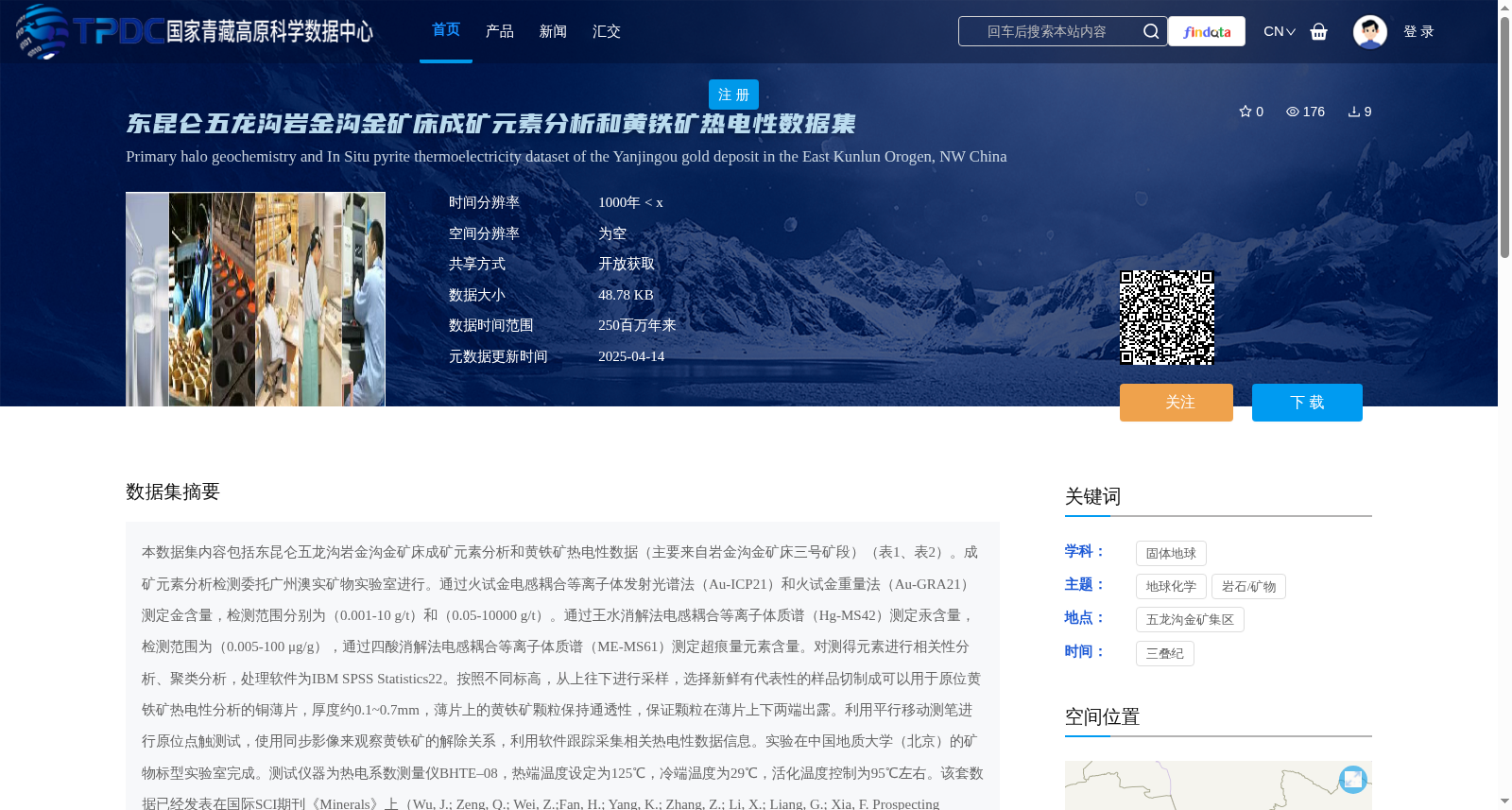The width and height of the screenshot is (1512, 810).
Task: Click the QR code image
Action: click(x=1167, y=318)
